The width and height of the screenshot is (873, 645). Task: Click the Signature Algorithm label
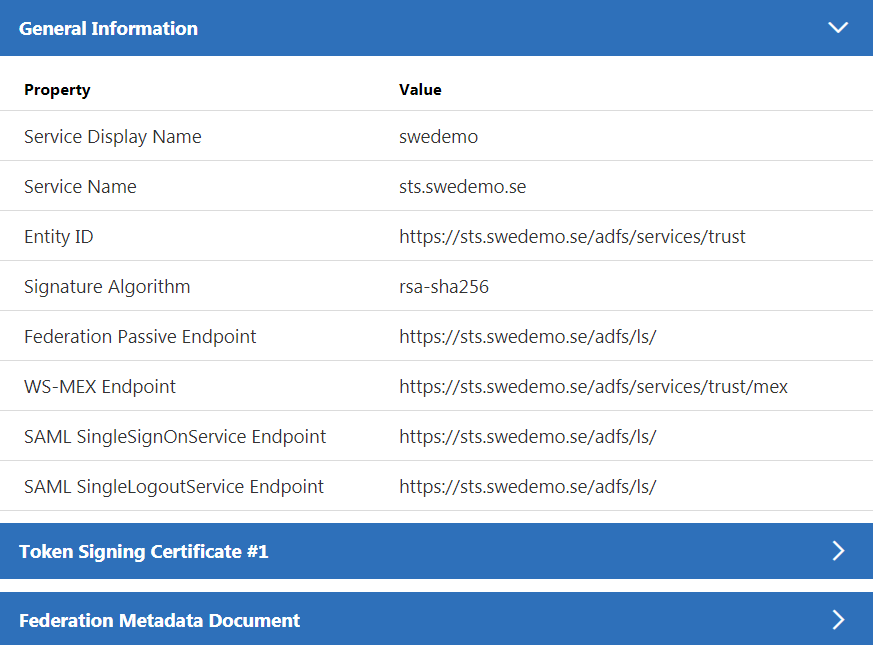(x=107, y=287)
